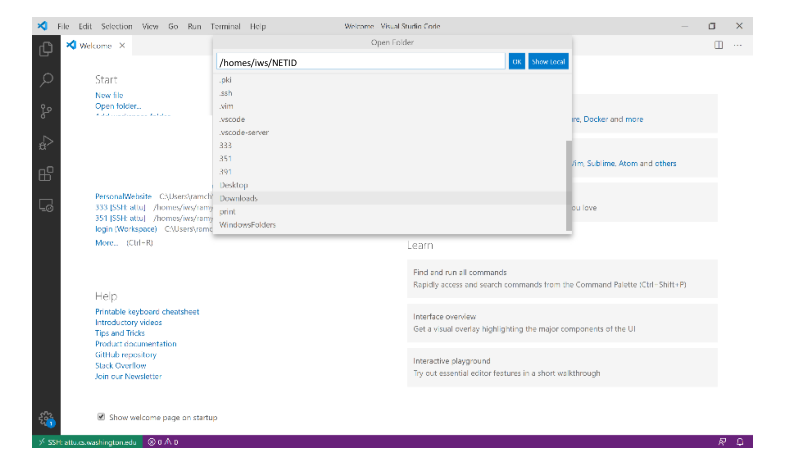The height and width of the screenshot is (465, 800).
Task: Open the Search view icon
Action: coord(46,80)
